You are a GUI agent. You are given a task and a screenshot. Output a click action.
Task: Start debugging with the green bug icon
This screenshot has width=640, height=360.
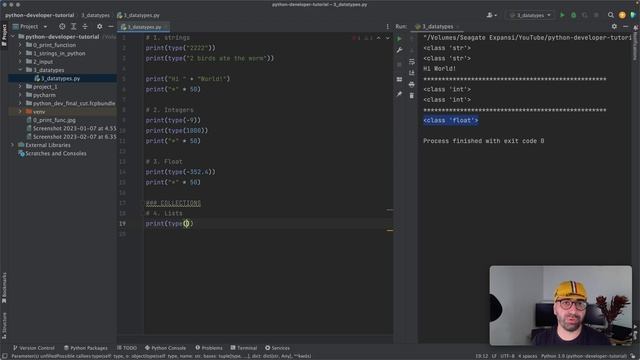tap(573, 15)
